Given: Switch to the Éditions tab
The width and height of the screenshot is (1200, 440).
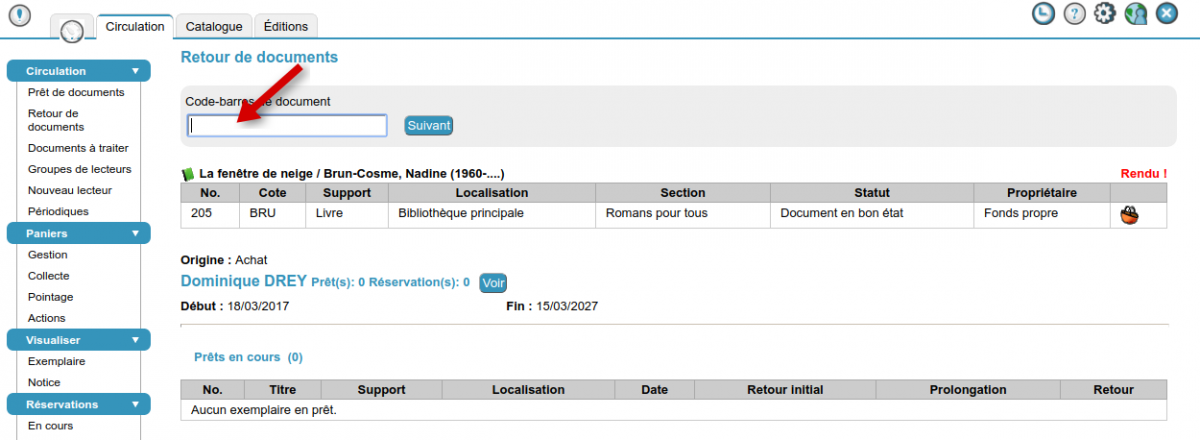Looking at the screenshot, I should [285, 27].
